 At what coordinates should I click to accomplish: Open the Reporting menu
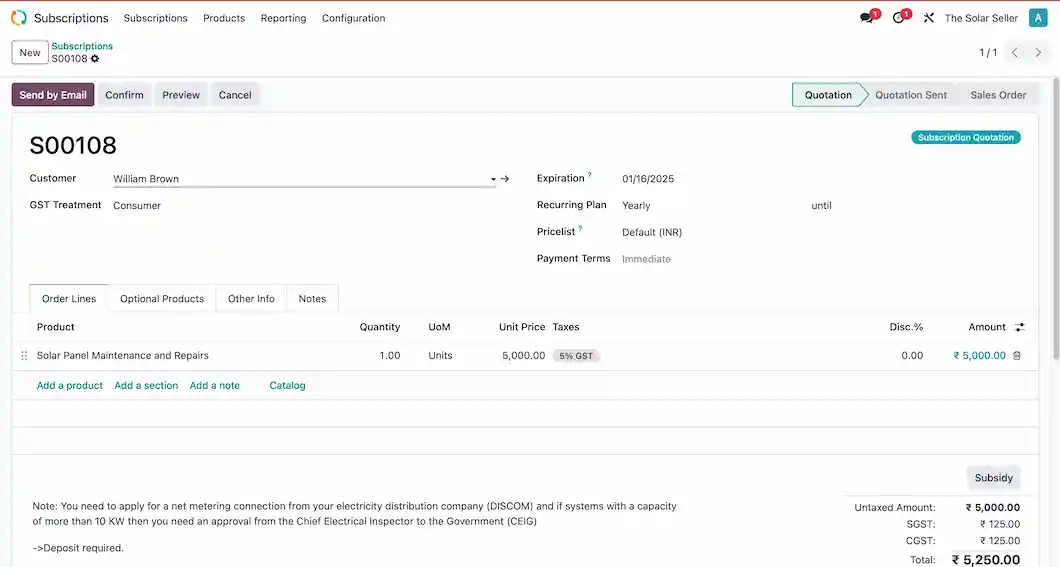283,18
